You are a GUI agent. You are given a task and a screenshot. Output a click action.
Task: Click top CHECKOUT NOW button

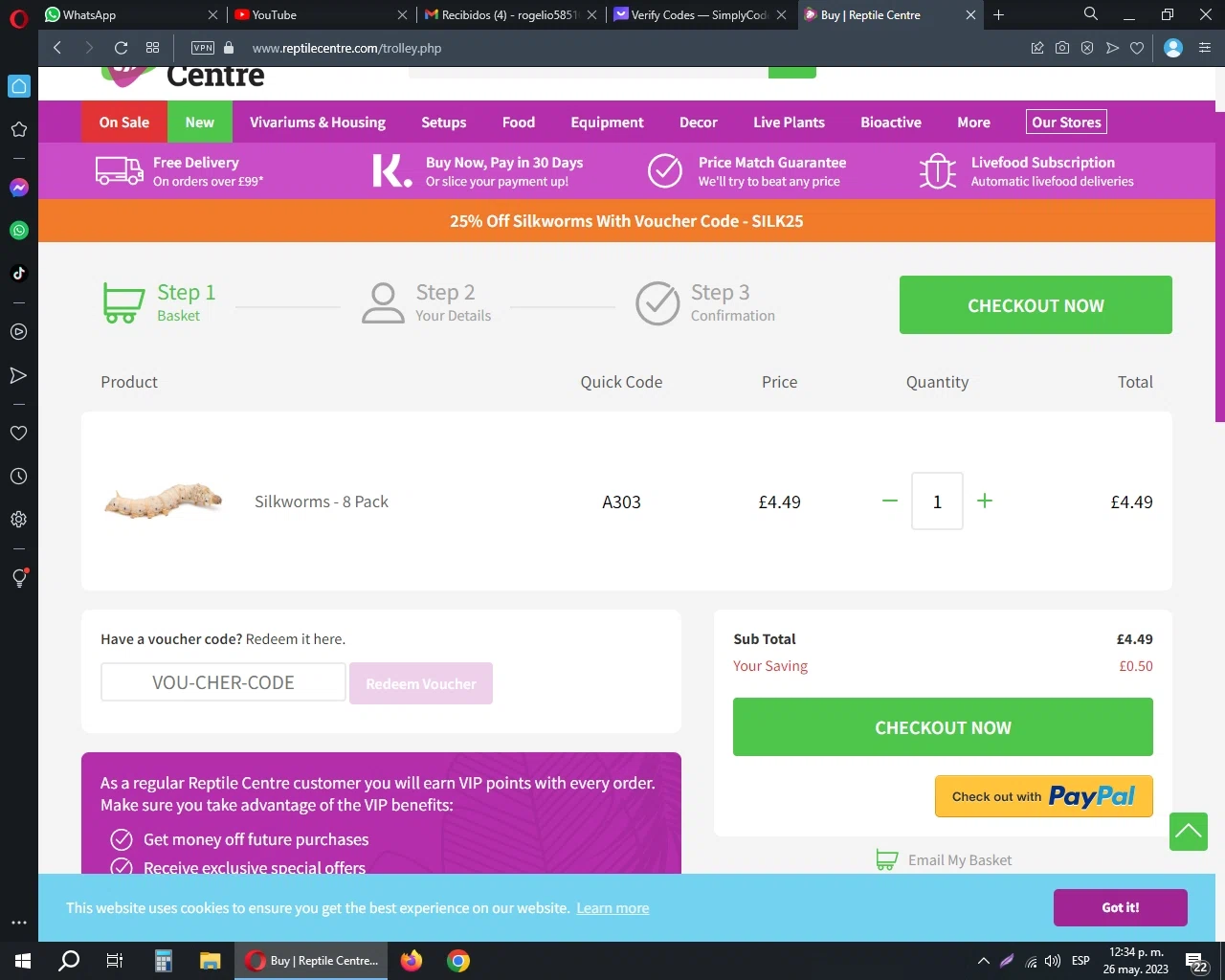[x=1036, y=305]
